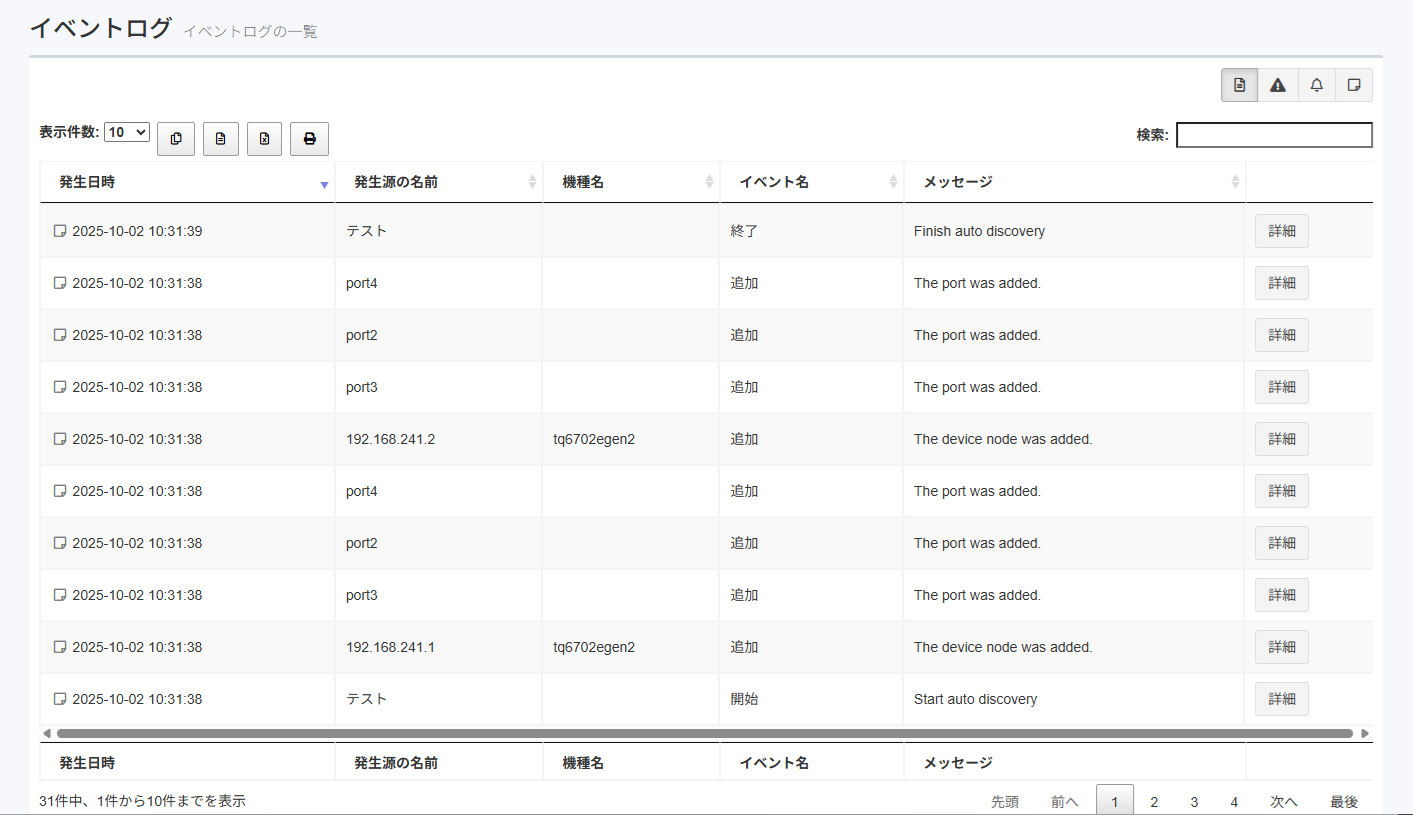The width and height of the screenshot is (1413, 815).
Task: Click 次へ to go to next page
Action: 1284,801
